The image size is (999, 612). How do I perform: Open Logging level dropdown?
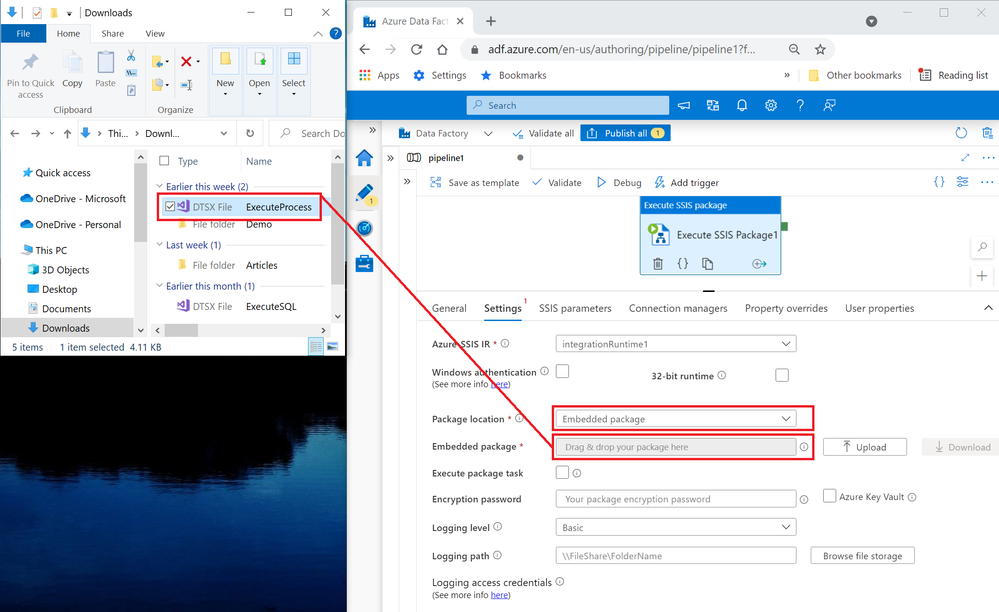675,527
